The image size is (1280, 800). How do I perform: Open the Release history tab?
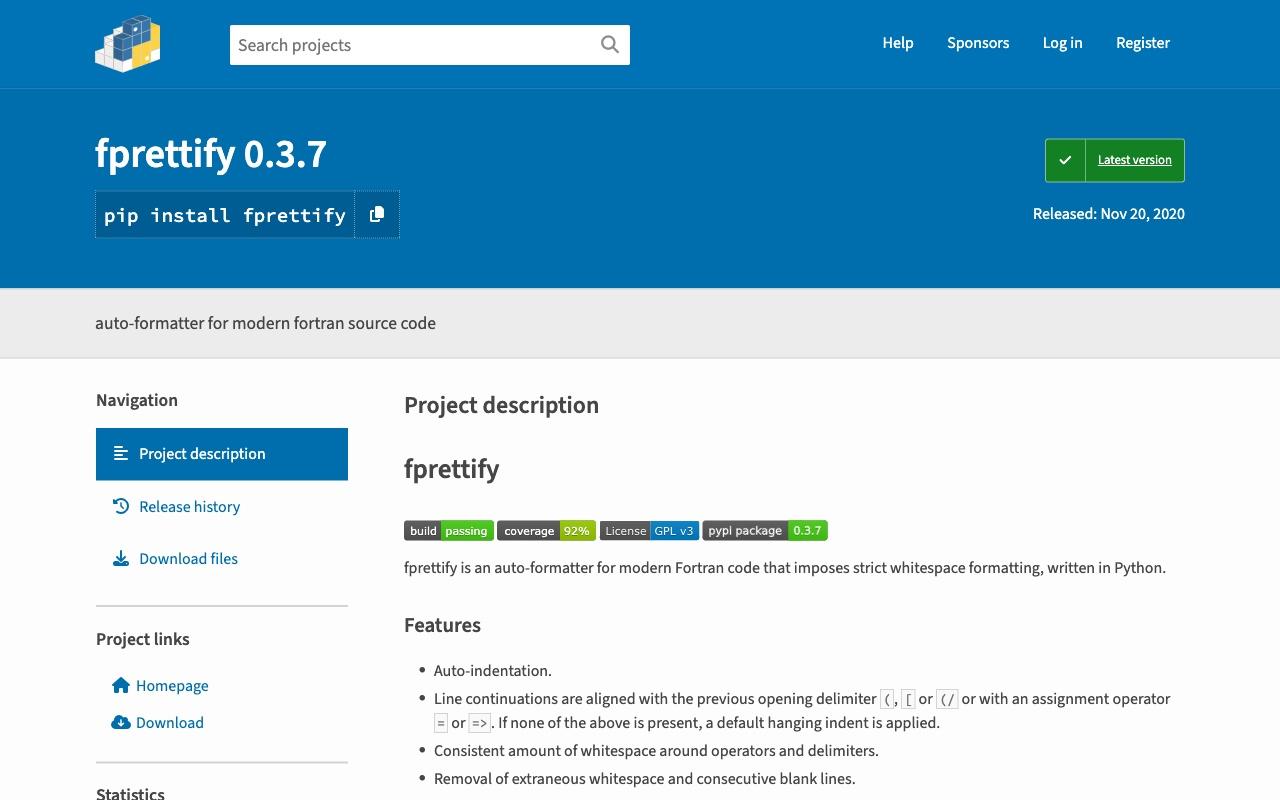pyautogui.click(x=222, y=506)
